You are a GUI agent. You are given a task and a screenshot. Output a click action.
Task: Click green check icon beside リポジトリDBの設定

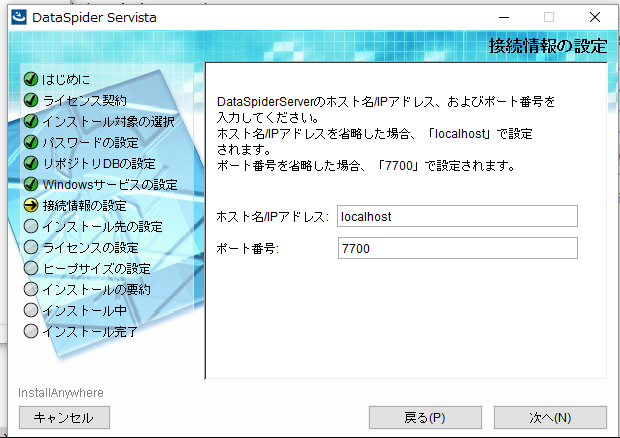click(31, 163)
